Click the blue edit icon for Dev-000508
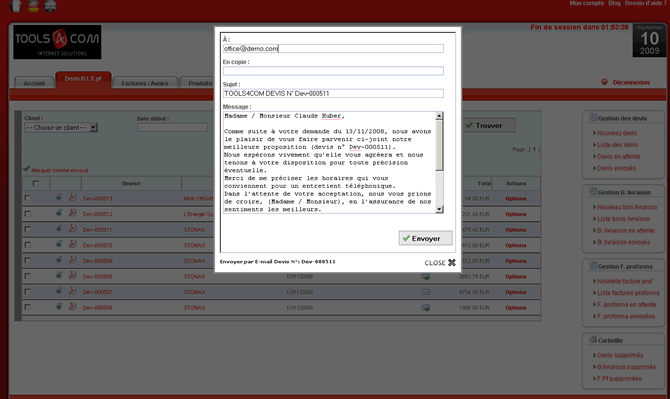This screenshot has height=399, width=670. click(x=59, y=276)
